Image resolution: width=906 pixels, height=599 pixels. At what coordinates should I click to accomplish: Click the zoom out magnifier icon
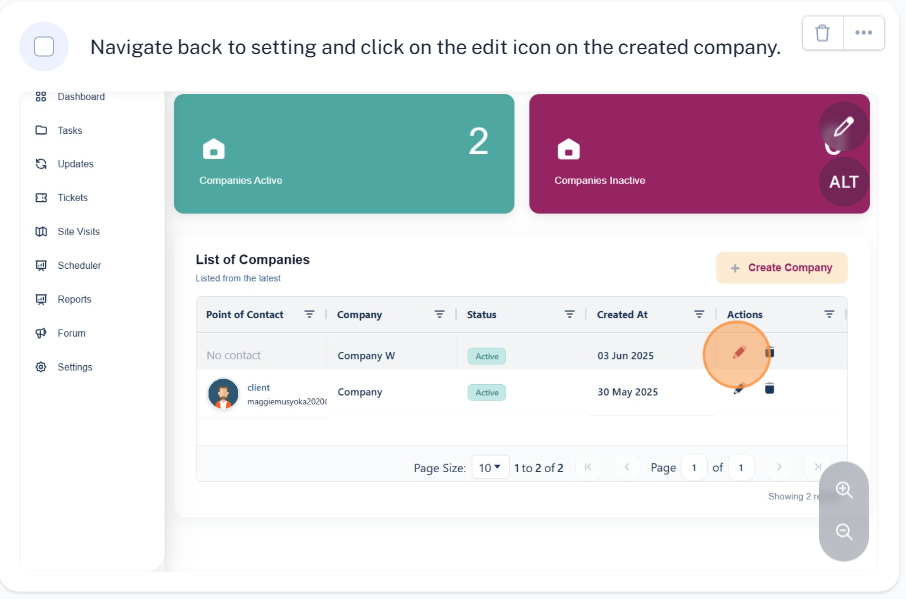click(x=844, y=531)
